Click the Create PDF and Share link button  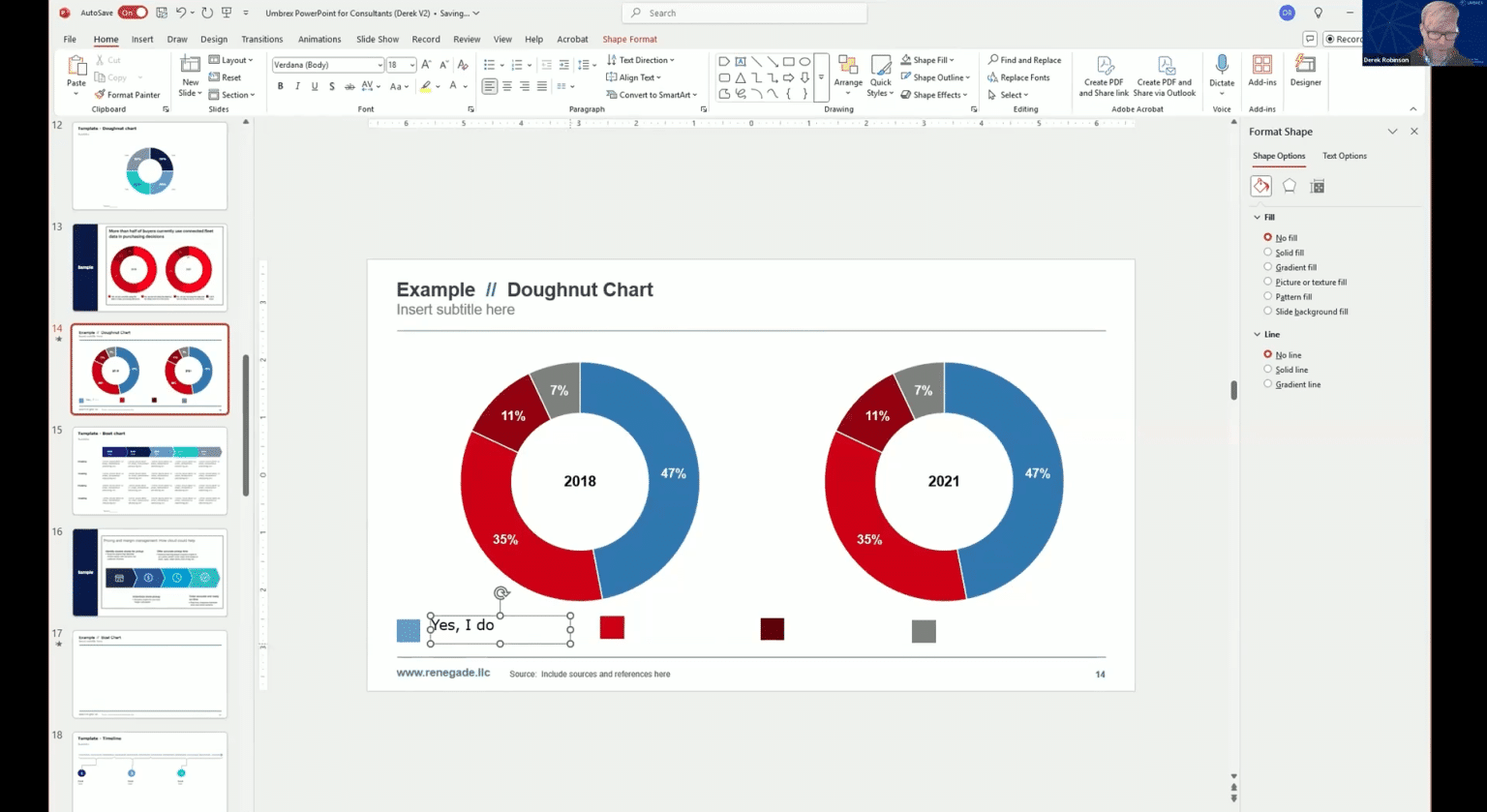1104,75
